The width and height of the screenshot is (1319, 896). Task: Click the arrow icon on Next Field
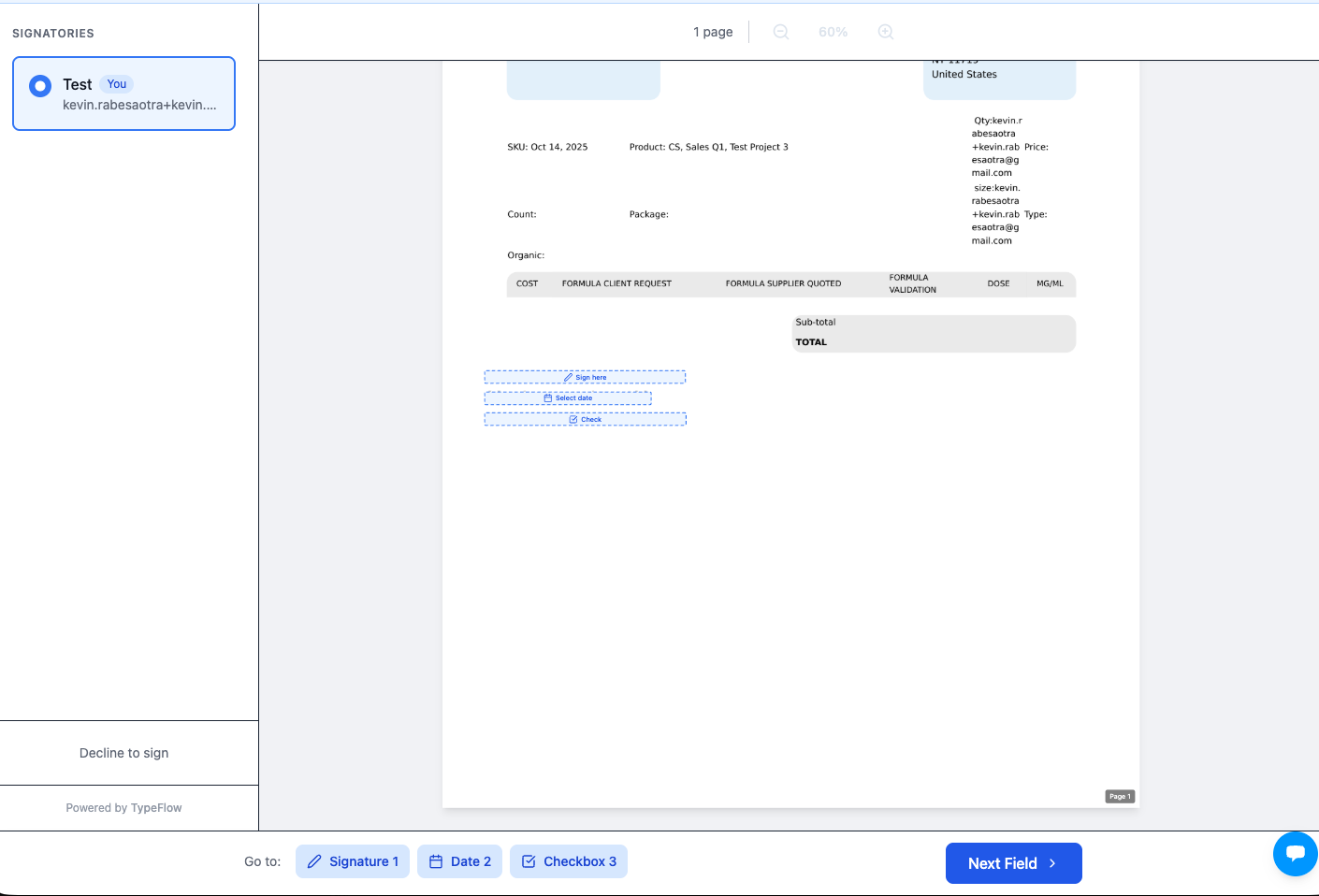click(1052, 863)
